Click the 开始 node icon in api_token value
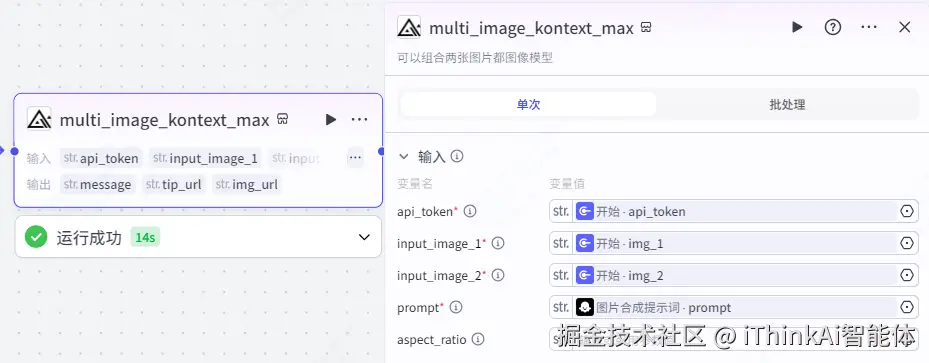Image resolution: width=929 pixels, height=363 pixels. [x=585, y=211]
